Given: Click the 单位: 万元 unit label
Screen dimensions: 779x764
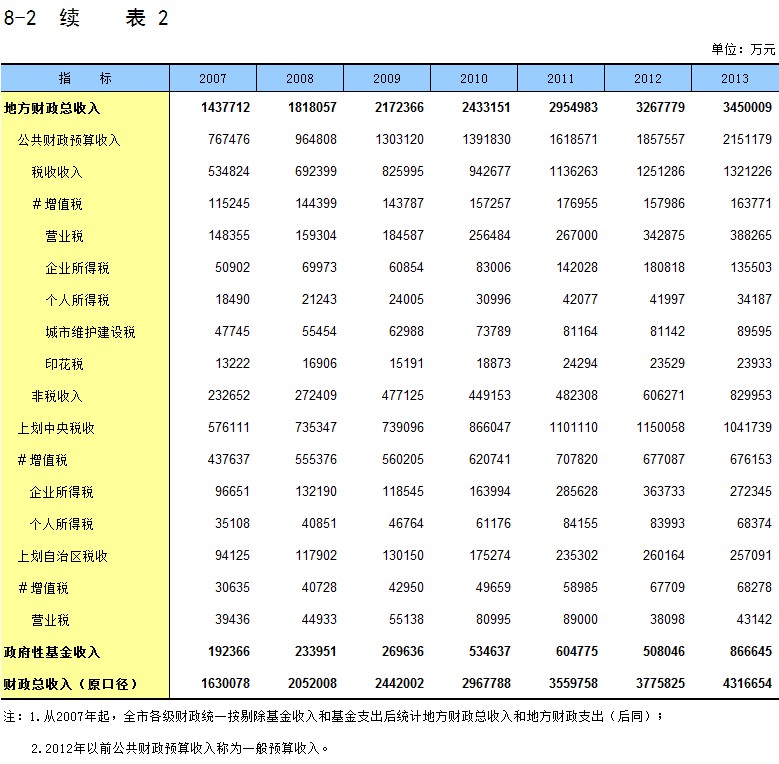Looking at the screenshot, I should pyautogui.click(x=743, y=49).
